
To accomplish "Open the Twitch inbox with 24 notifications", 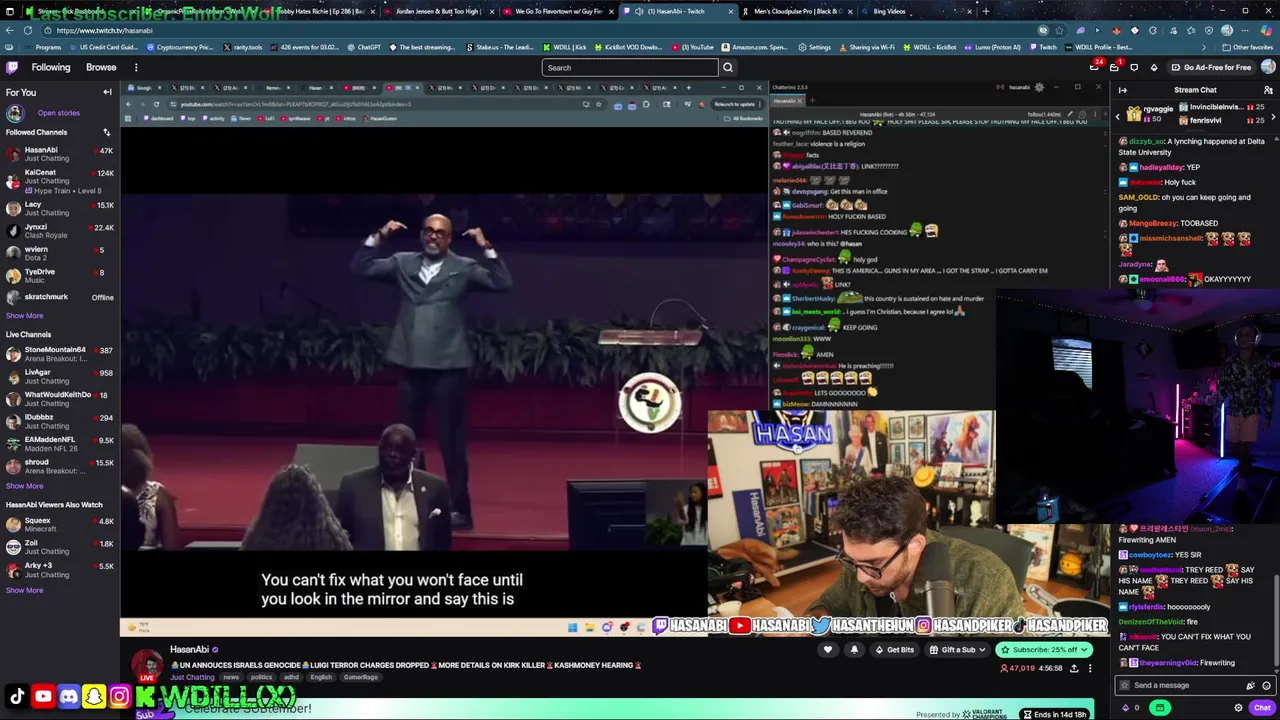I will (x=1095, y=67).
